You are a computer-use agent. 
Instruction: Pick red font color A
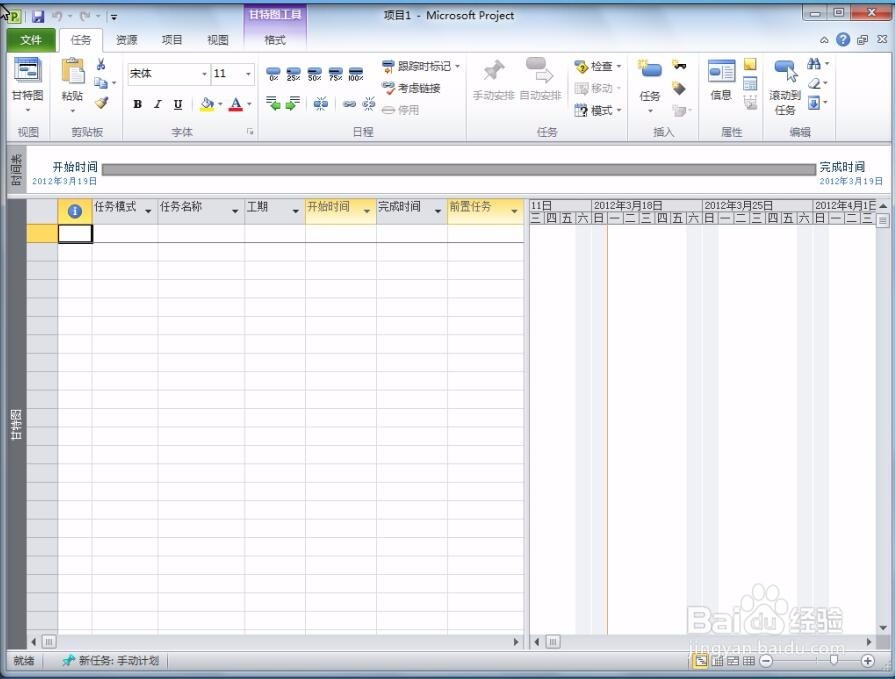[x=236, y=104]
